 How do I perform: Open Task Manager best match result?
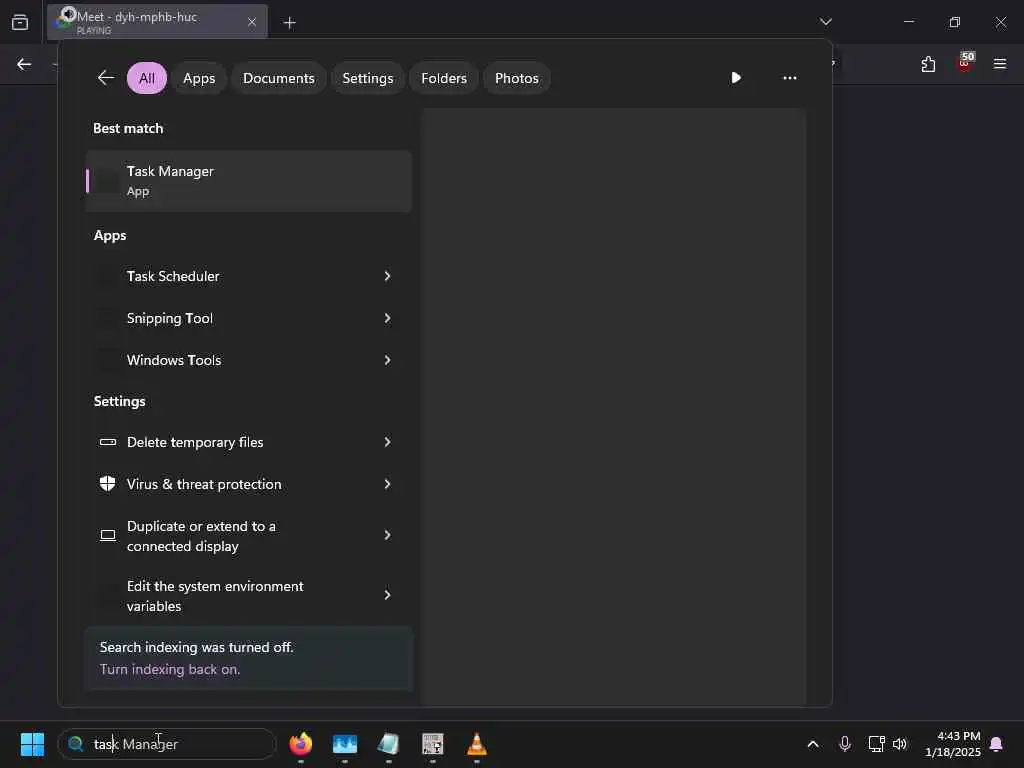pos(248,181)
